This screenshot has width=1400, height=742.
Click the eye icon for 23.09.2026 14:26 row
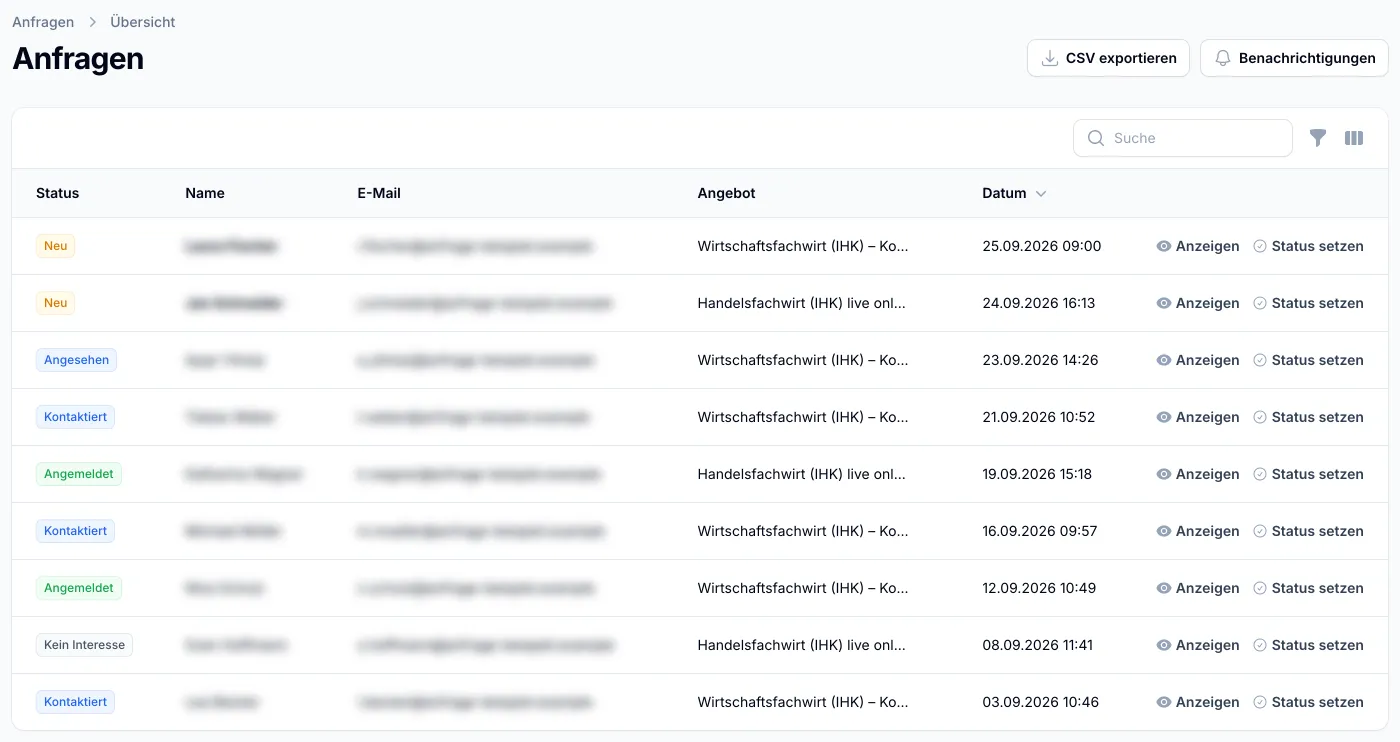[x=1164, y=360]
